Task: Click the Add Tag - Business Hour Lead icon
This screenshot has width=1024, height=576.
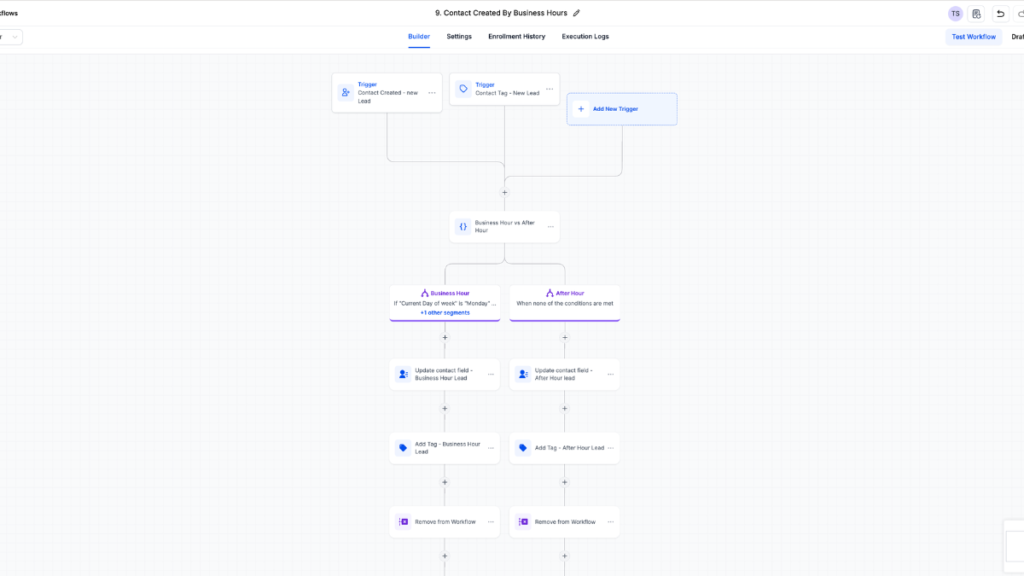Action: (x=403, y=448)
